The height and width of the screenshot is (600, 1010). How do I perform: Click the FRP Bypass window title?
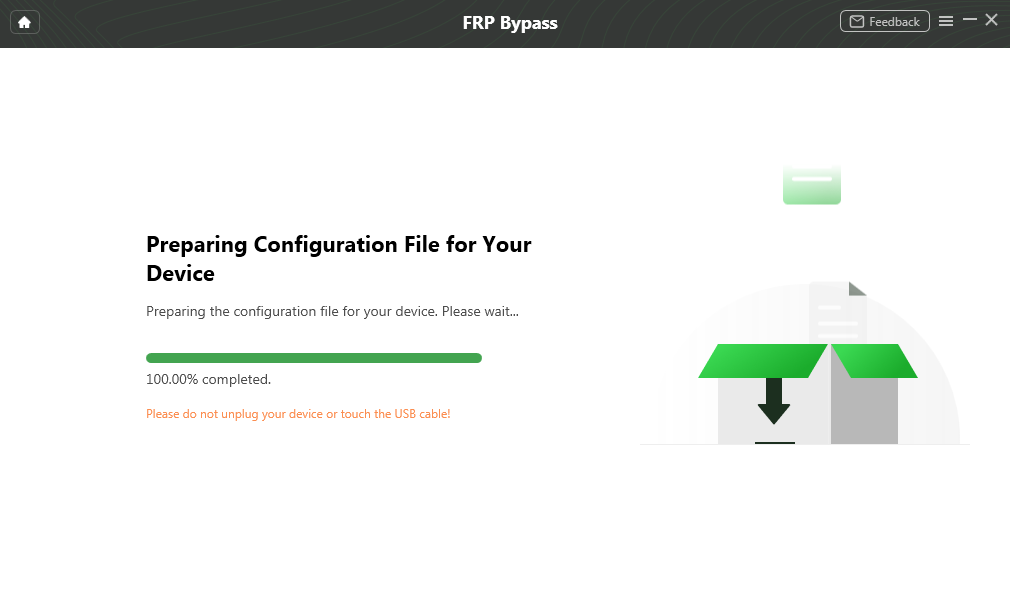(509, 23)
